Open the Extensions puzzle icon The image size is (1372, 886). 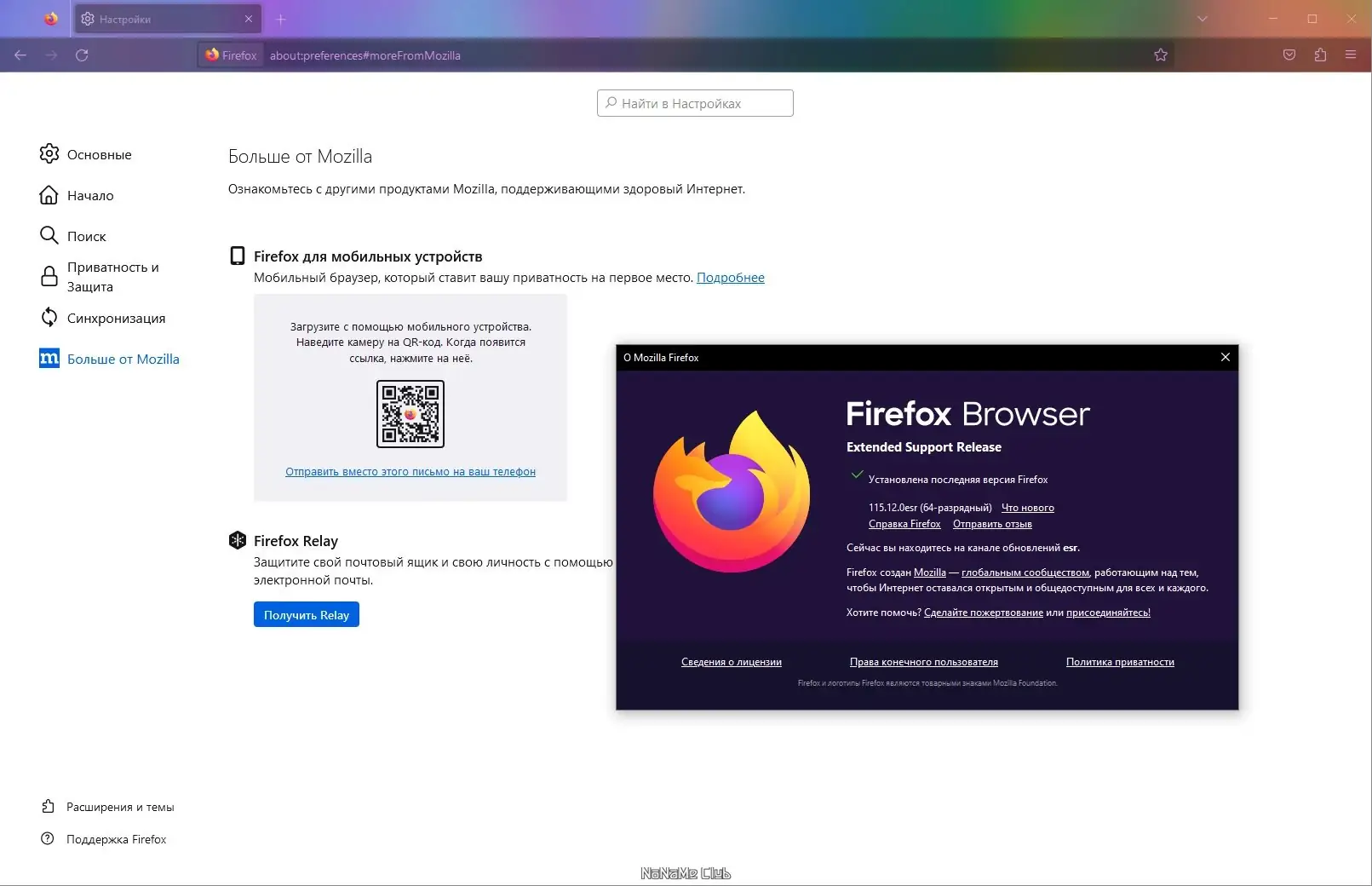(1320, 55)
